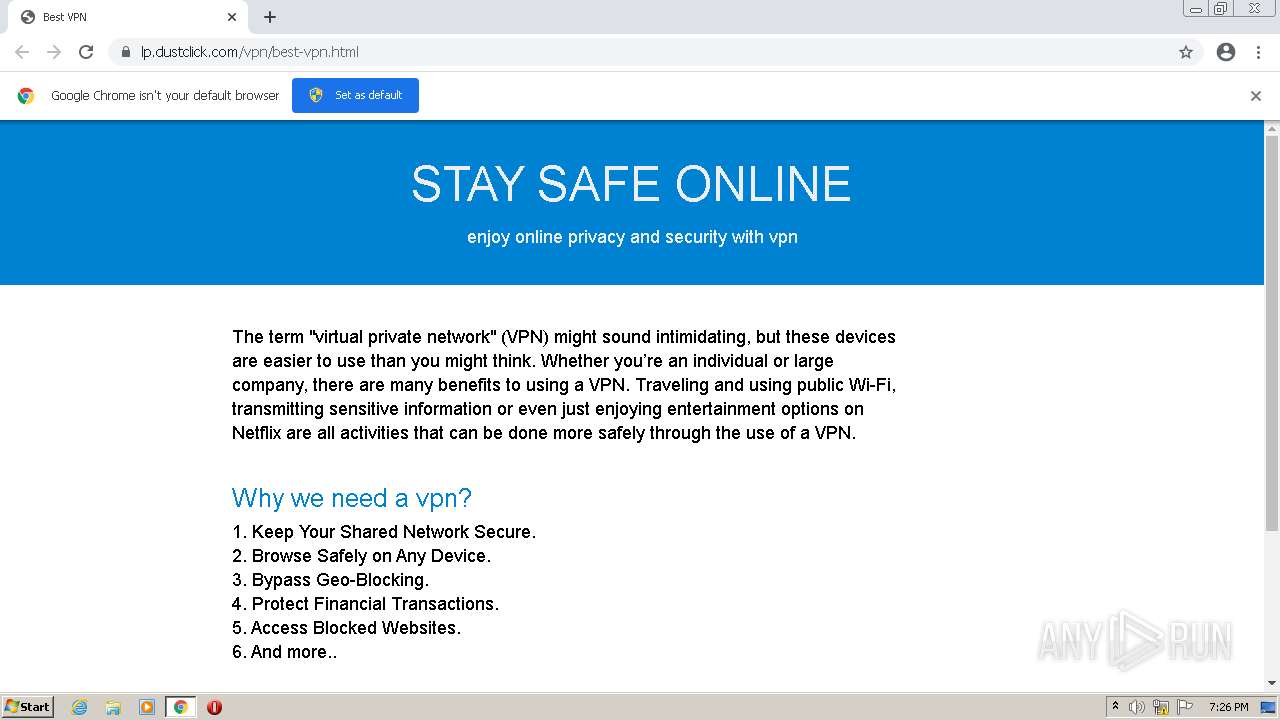This screenshot has width=1280, height=720.
Task: Open a new tab with the plus button
Action: (x=270, y=17)
